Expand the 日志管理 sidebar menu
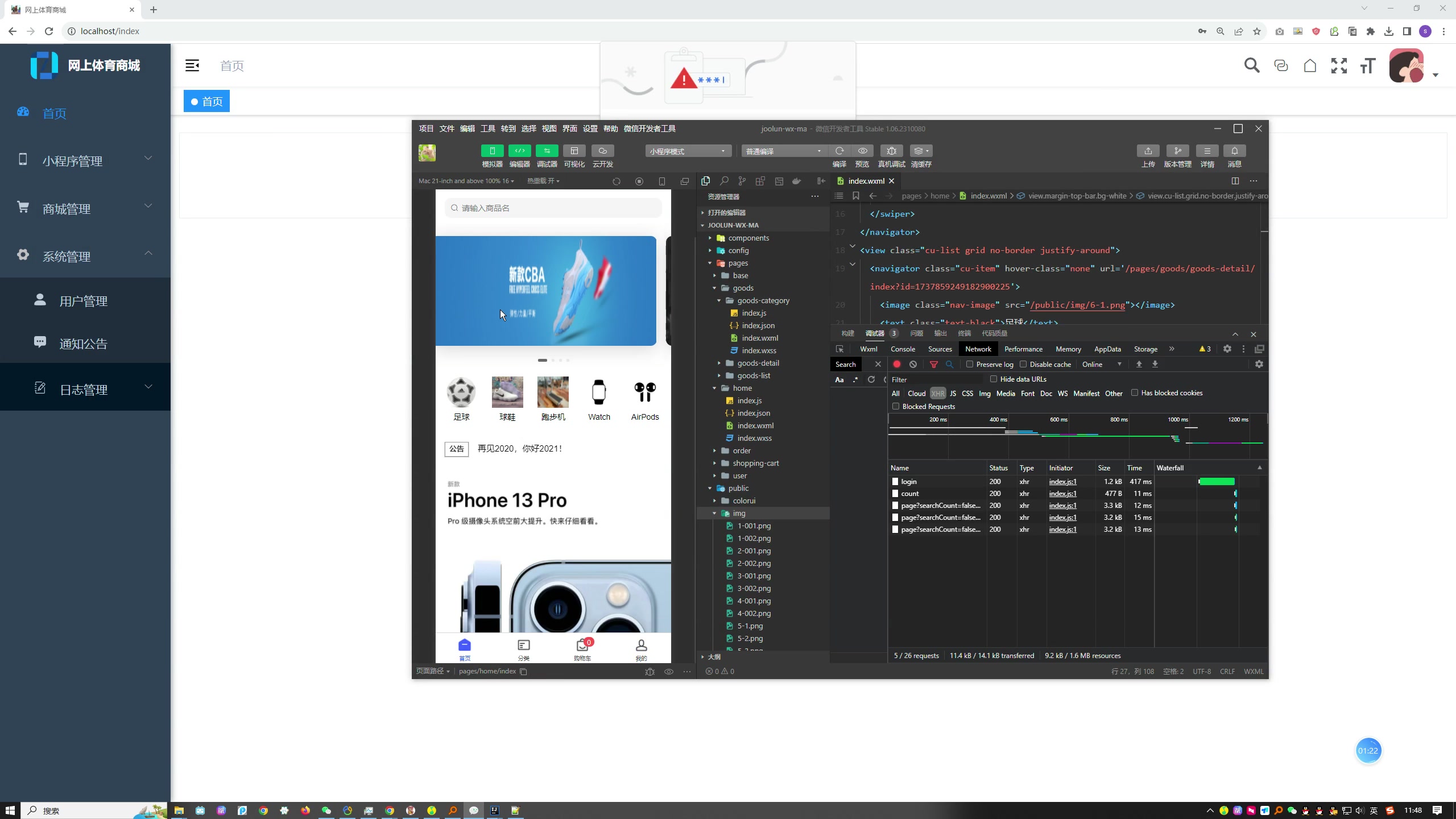This screenshot has width=1456, height=819. pyautogui.click(x=85, y=389)
